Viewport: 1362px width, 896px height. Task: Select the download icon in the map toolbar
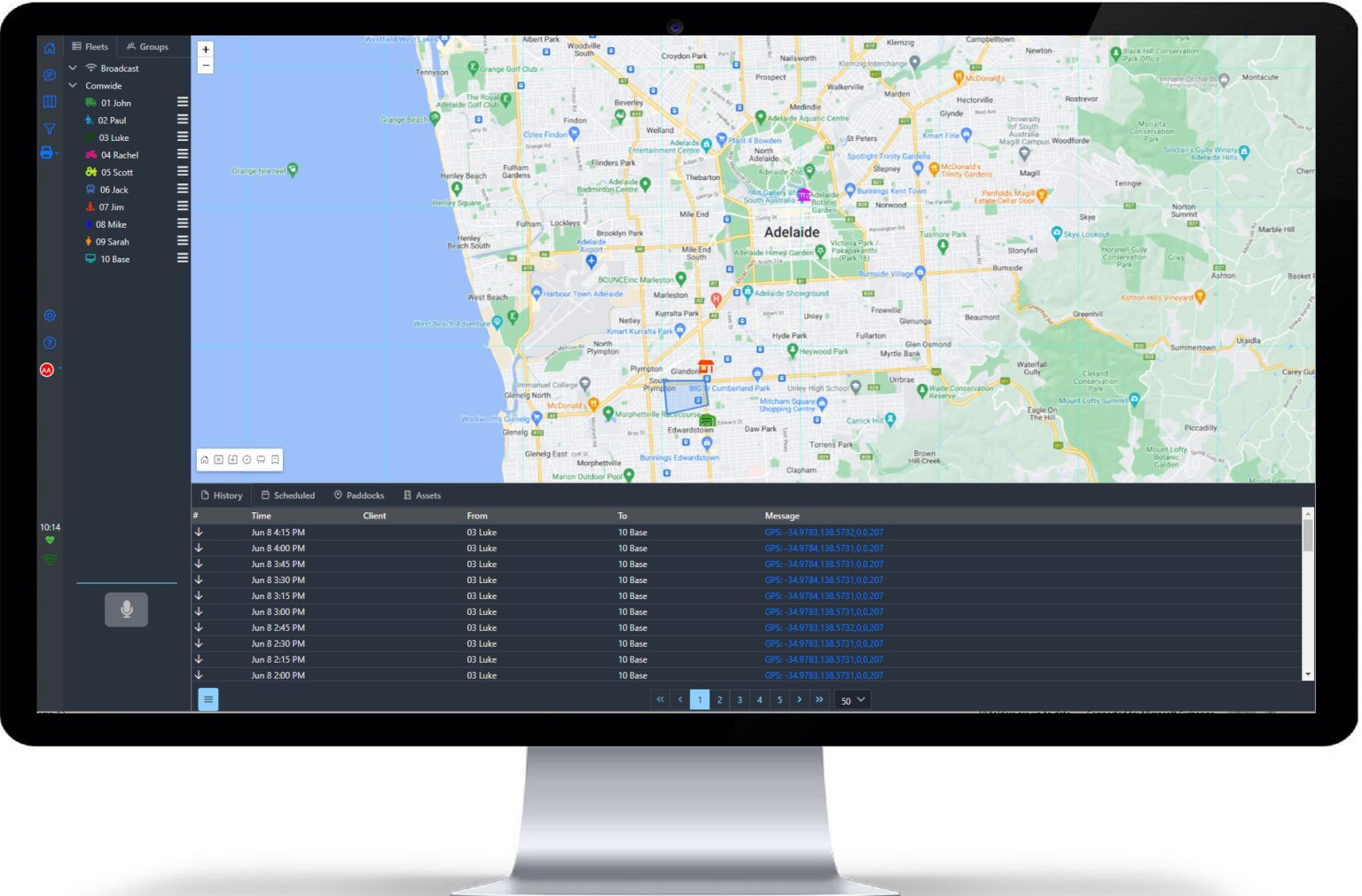point(231,460)
